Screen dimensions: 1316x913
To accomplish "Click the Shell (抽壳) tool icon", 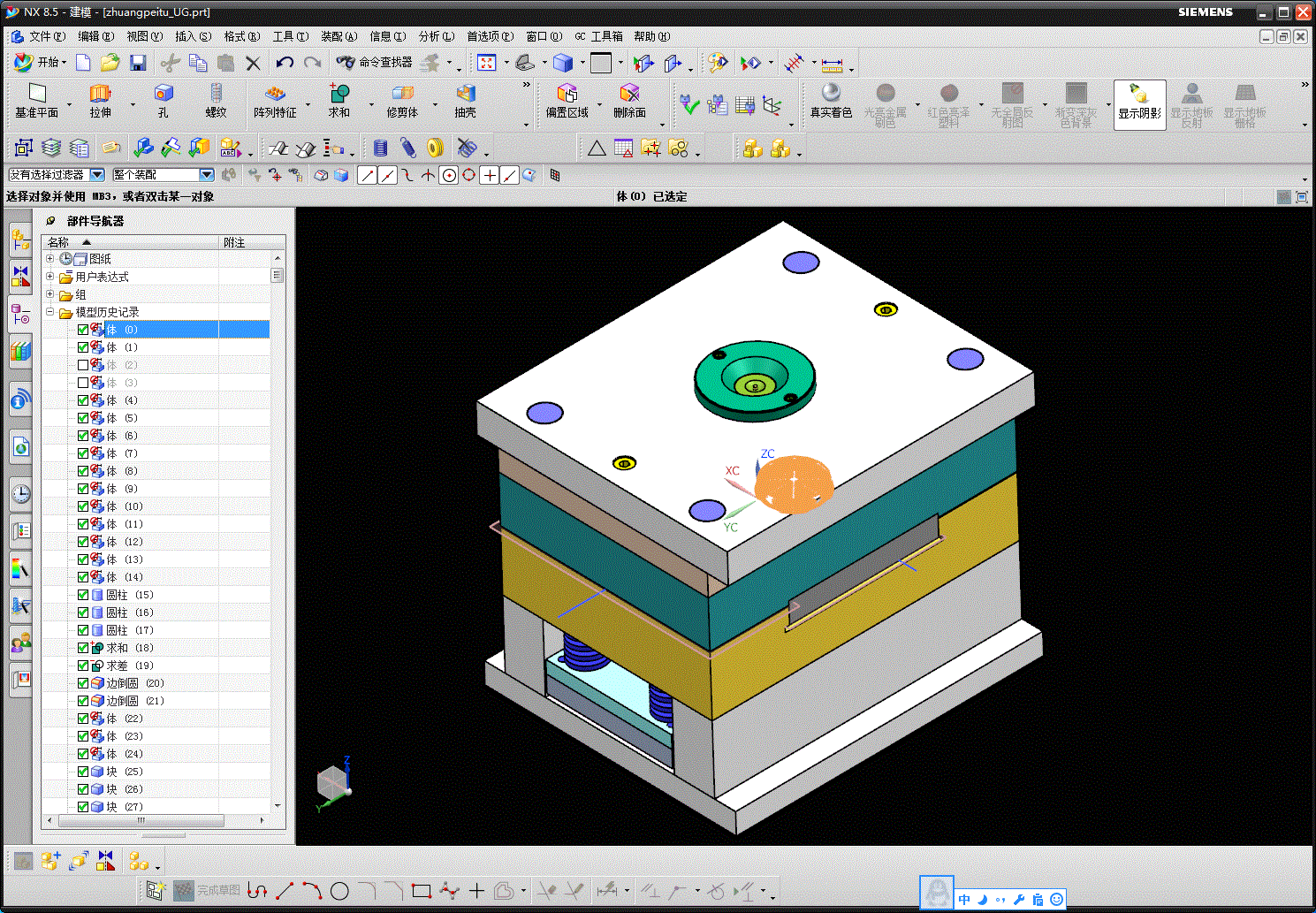I will click(x=465, y=94).
